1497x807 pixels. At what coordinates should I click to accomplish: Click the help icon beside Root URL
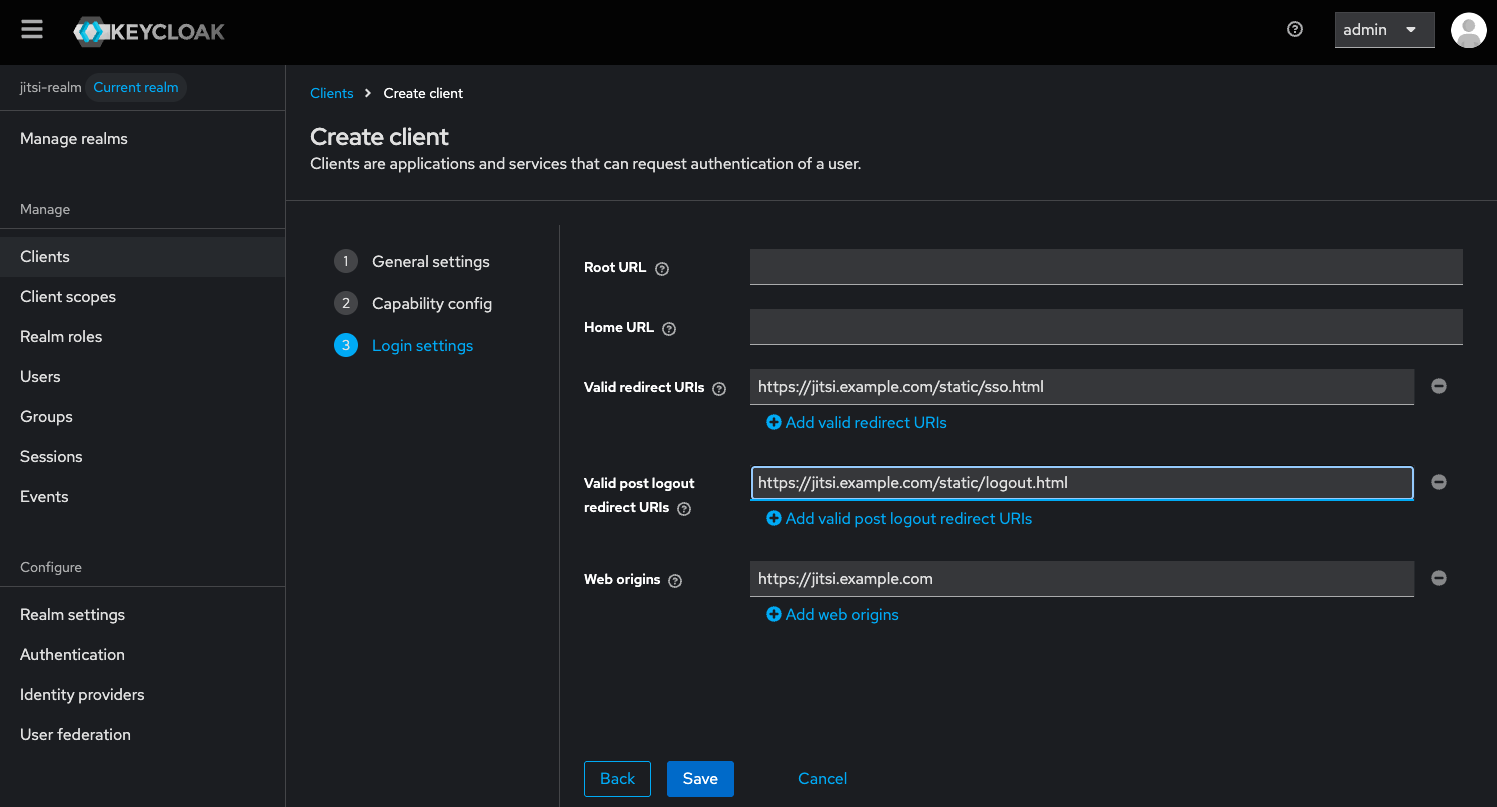661,268
